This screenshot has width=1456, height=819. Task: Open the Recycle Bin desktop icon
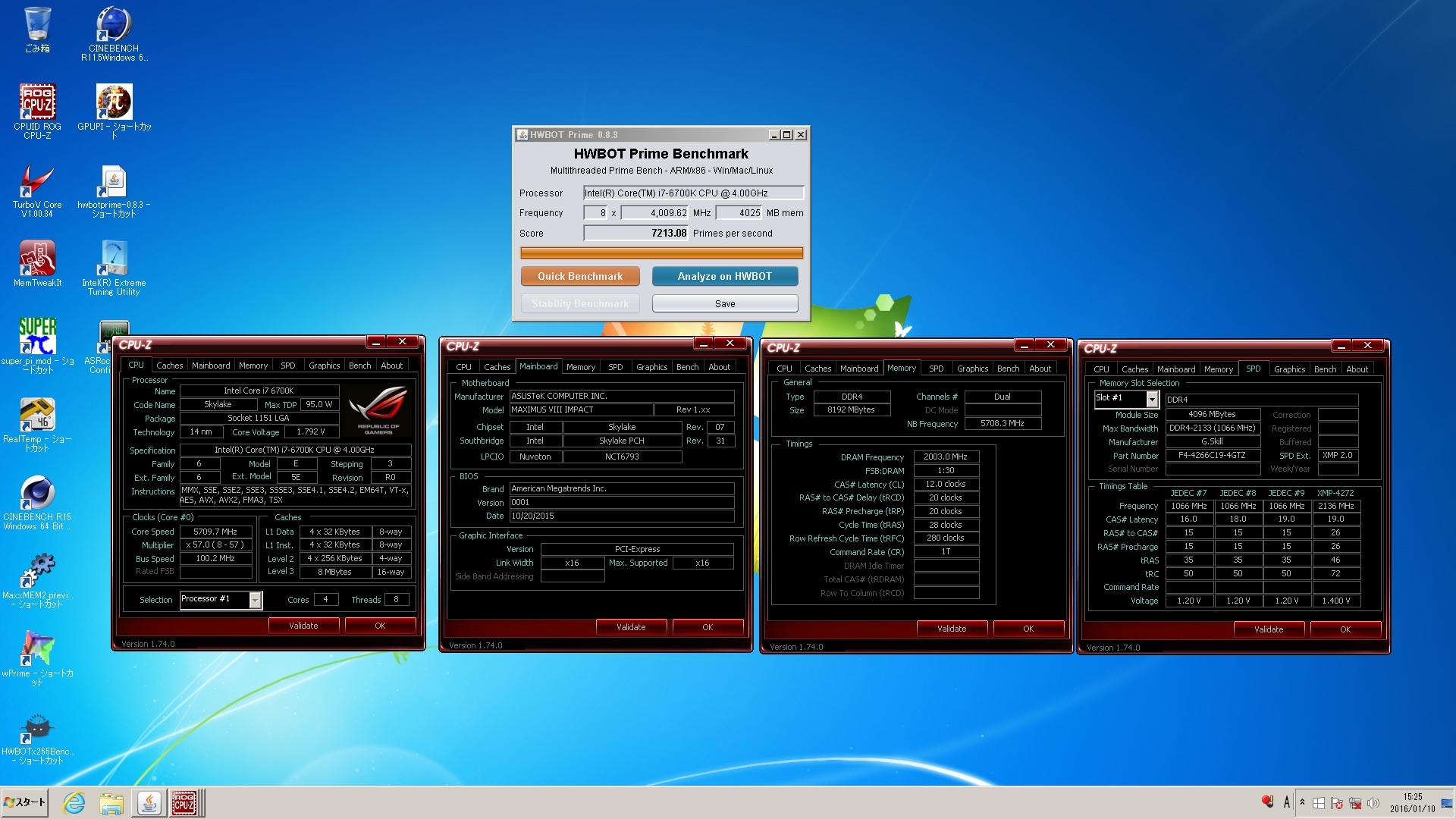(37, 30)
